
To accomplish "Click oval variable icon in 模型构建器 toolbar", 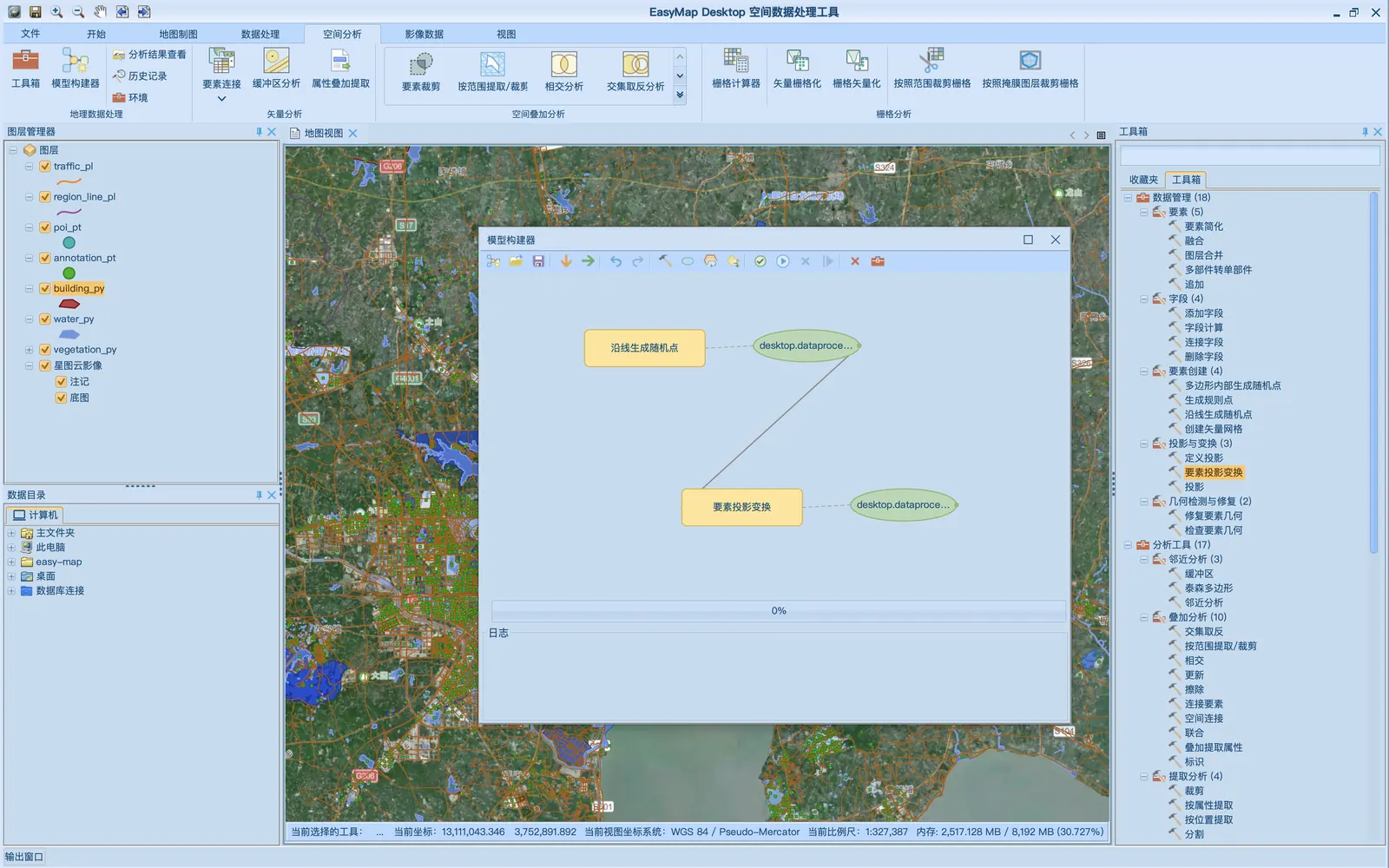I will click(688, 261).
